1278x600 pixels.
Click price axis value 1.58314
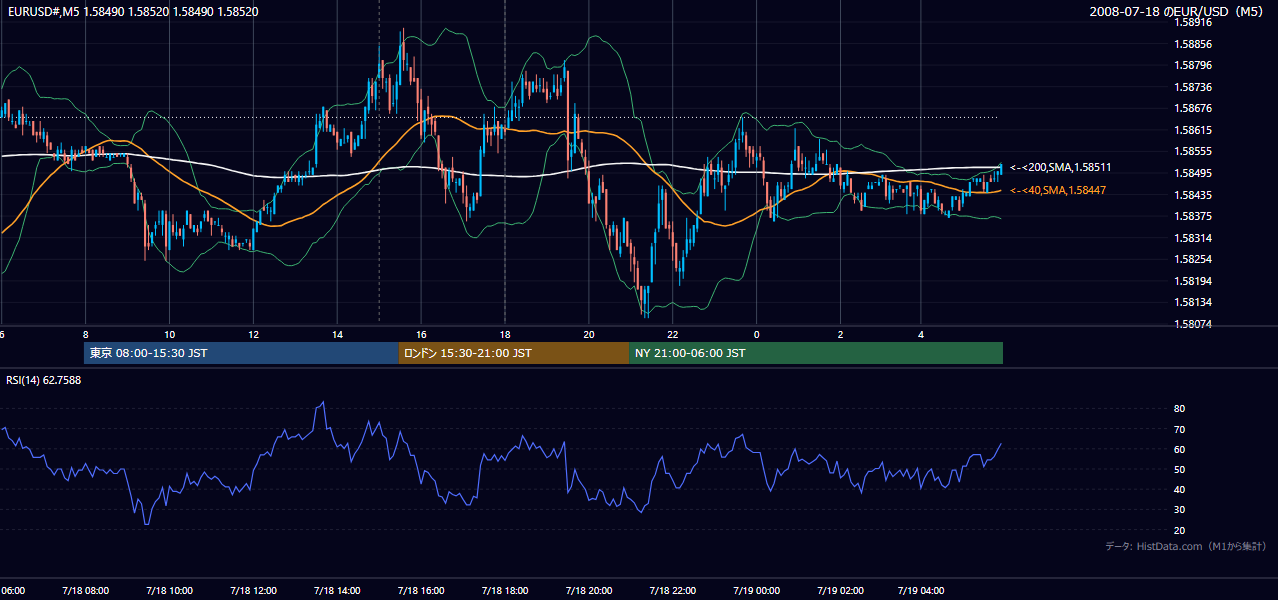[x=1192, y=238]
